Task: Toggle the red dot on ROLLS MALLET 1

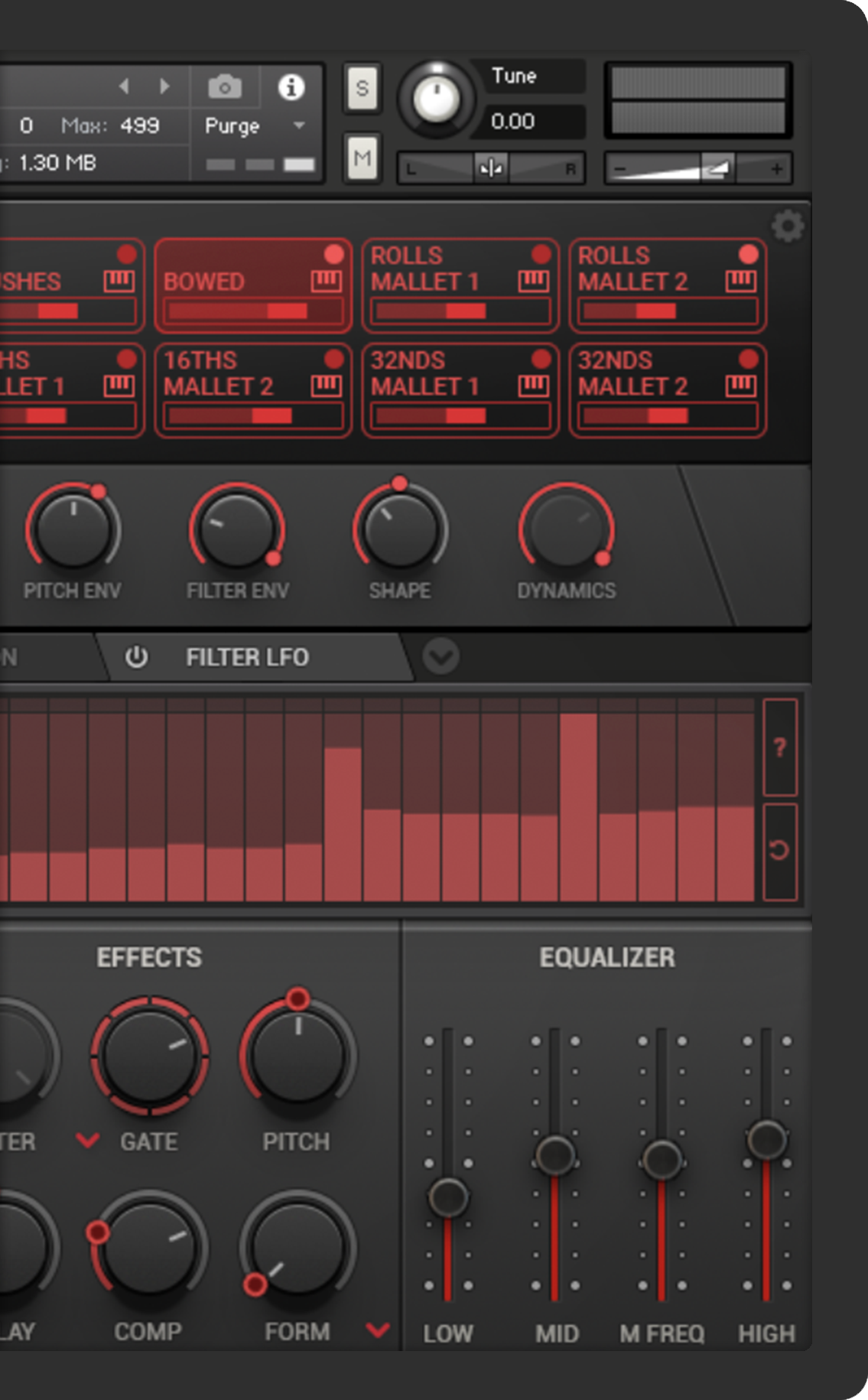Action: pyautogui.click(x=541, y=254)
